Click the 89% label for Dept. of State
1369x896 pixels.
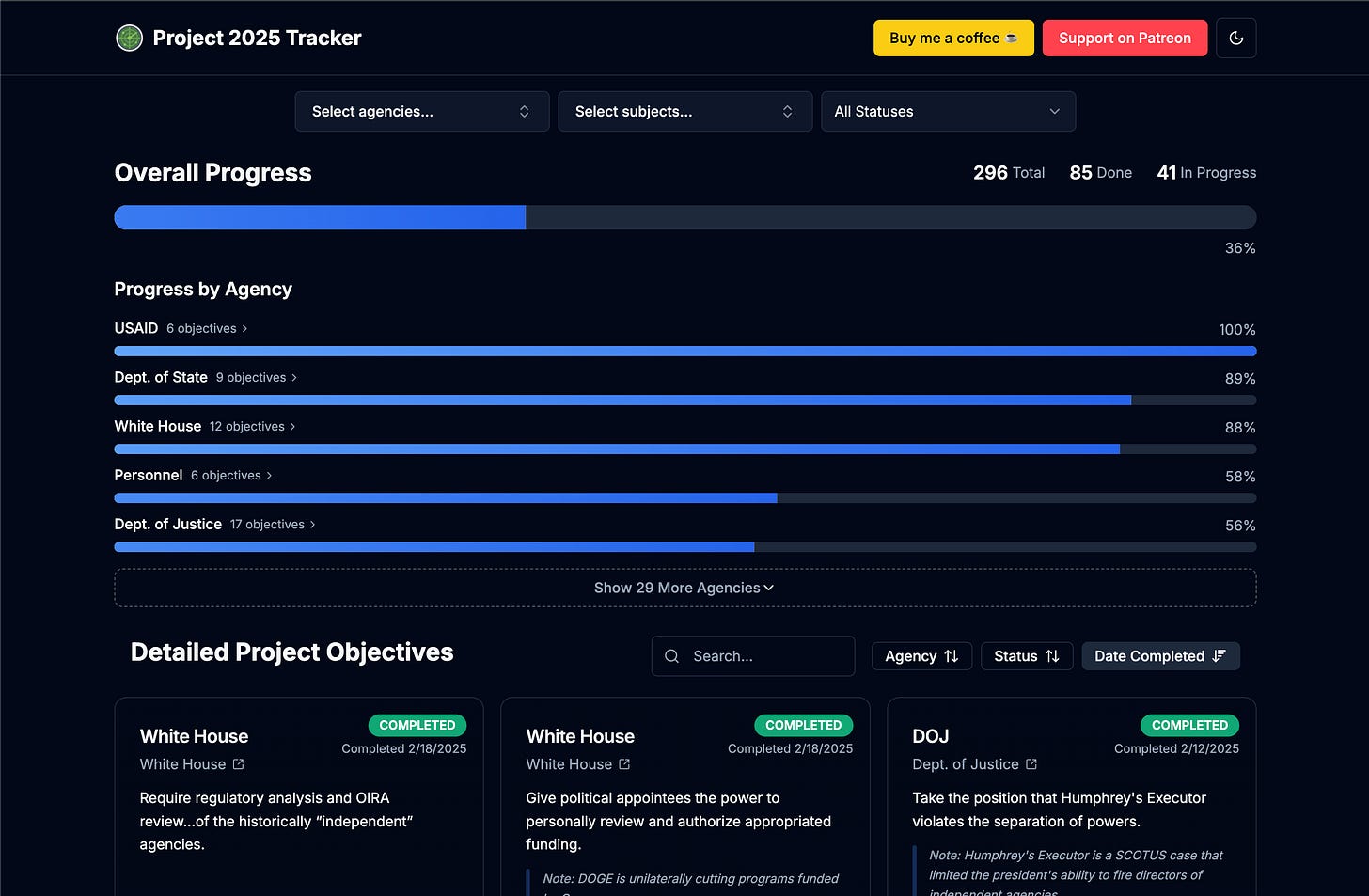click(x=1240, y=378)
